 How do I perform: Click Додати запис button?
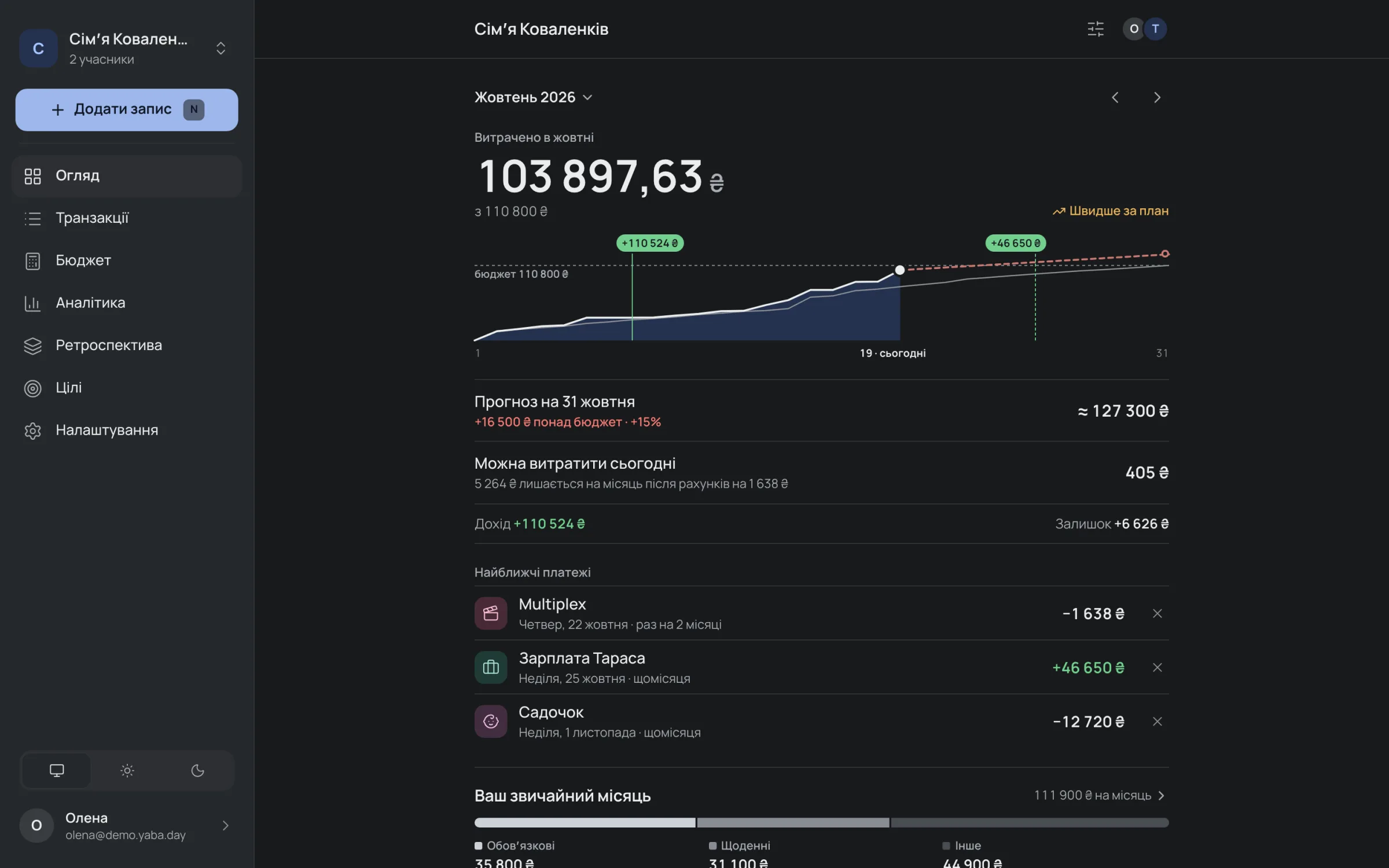pyautogui.click(x=127, y=109)
